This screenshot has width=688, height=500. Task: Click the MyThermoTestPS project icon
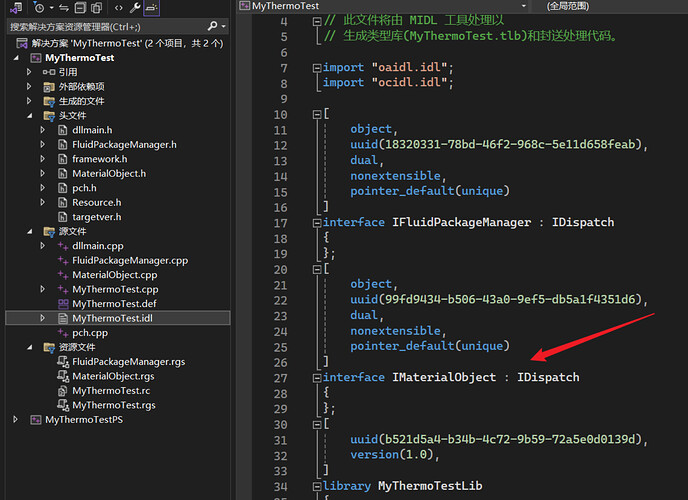click(36, 420)
